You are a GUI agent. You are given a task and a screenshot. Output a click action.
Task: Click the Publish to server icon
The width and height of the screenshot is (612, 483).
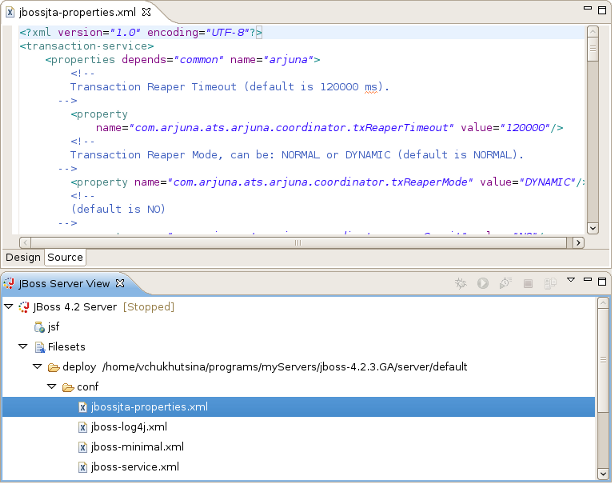point(550,284)
